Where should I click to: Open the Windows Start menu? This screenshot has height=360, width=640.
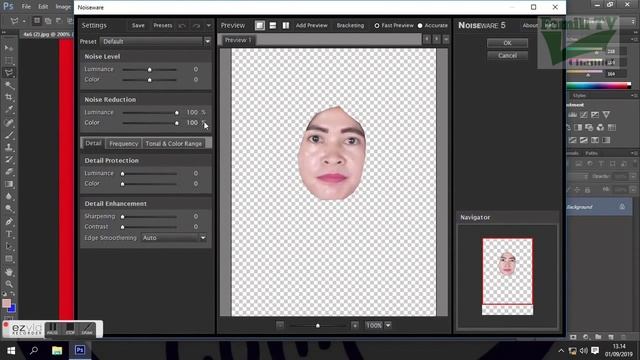[11, 350]
